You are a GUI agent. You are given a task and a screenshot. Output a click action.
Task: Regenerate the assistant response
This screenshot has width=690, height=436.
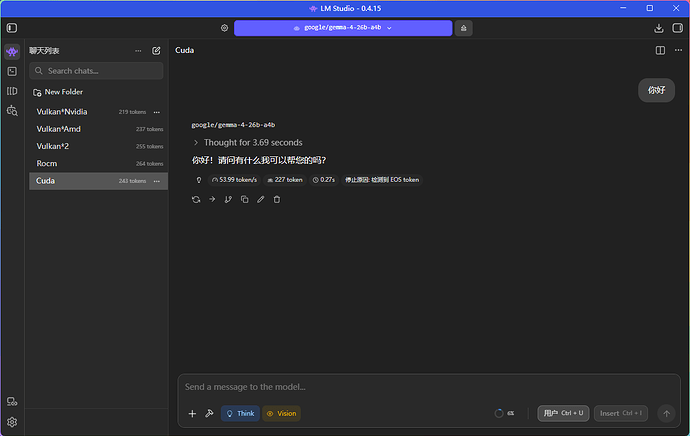196,199
